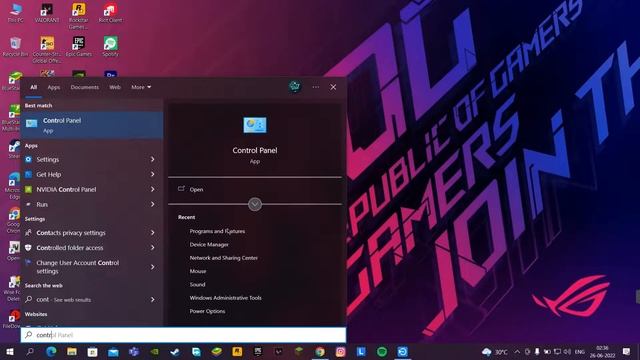640x360 pixels.
Task: Open Riot Client desktop shortcut
Action: (x=110, y=12)
